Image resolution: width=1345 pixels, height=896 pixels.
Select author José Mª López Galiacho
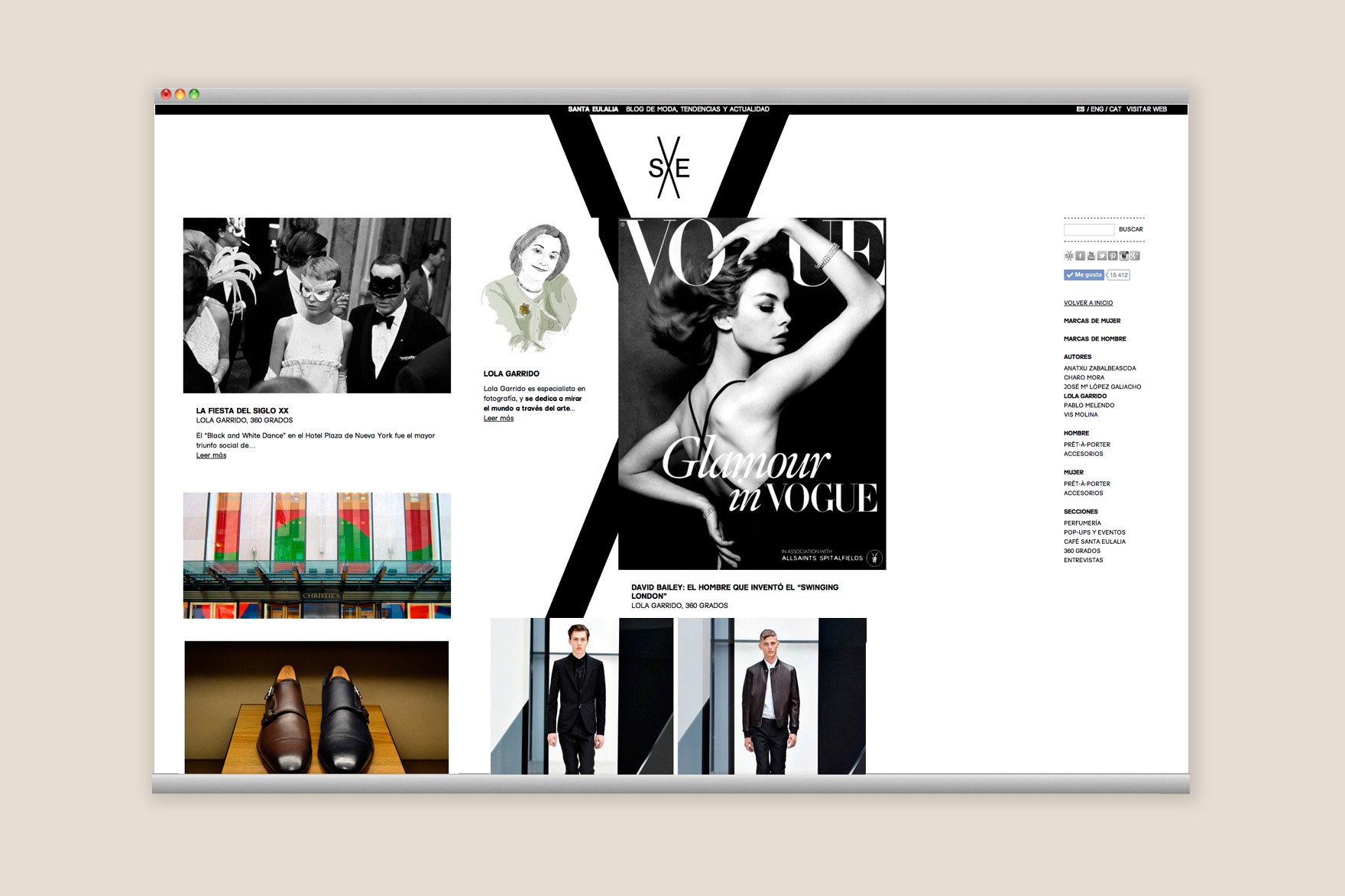tap(1102, 387)
